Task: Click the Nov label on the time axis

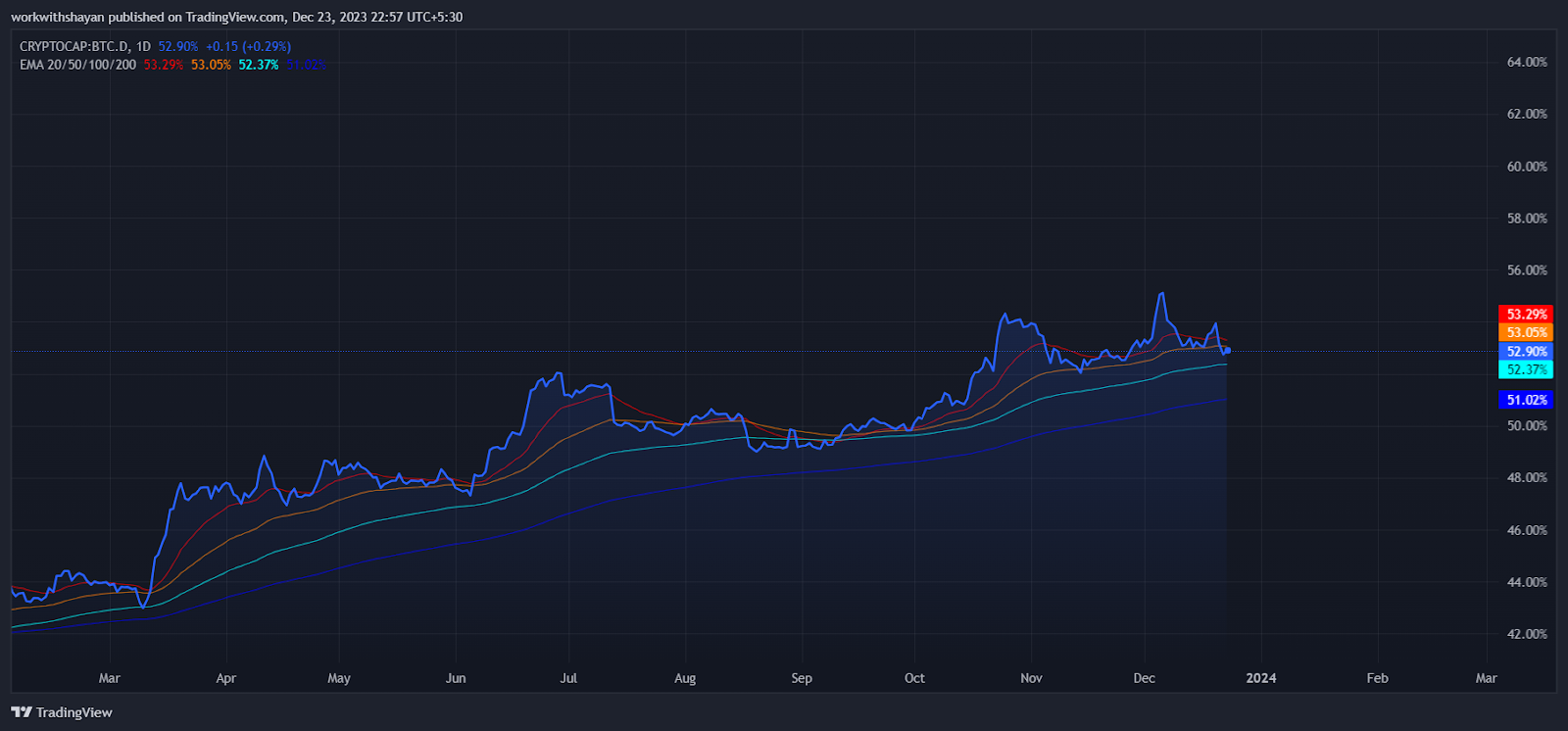Action: click(x=1031, y=678)
